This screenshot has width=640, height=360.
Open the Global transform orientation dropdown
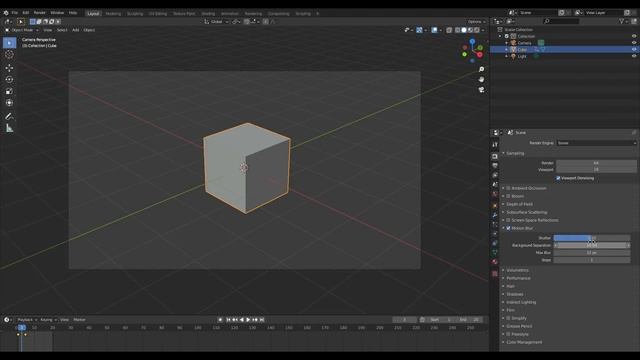pyautogui.click(x=216, y=22)
